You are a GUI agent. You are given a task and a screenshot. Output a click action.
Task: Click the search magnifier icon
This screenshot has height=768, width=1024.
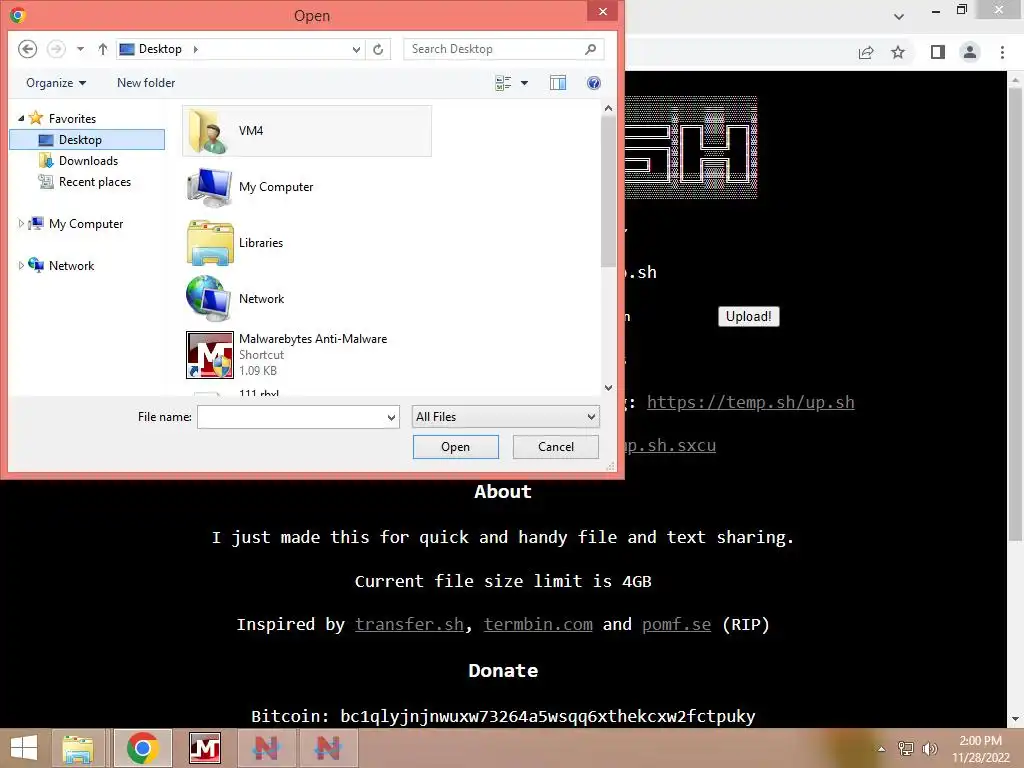tap(591, 49)
